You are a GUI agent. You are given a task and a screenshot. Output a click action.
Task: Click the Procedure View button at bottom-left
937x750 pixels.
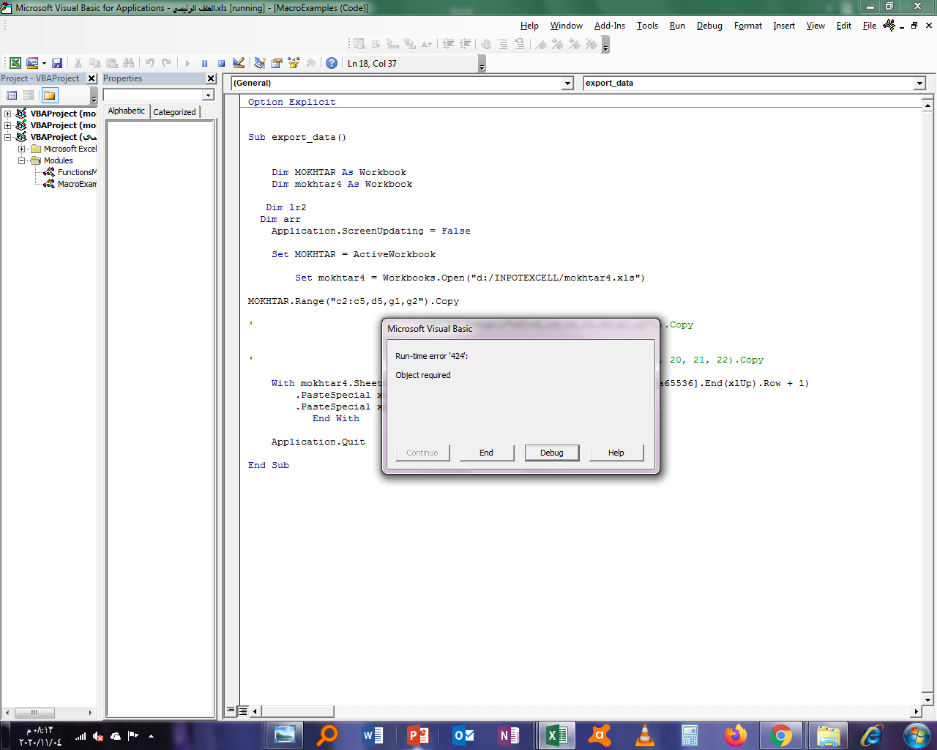pyautogui.click(x=231, y=711)
